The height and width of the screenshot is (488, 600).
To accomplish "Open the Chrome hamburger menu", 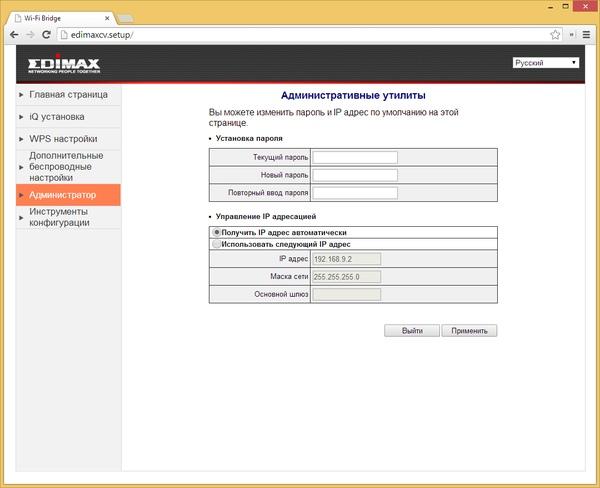I will tap(586, 35).
